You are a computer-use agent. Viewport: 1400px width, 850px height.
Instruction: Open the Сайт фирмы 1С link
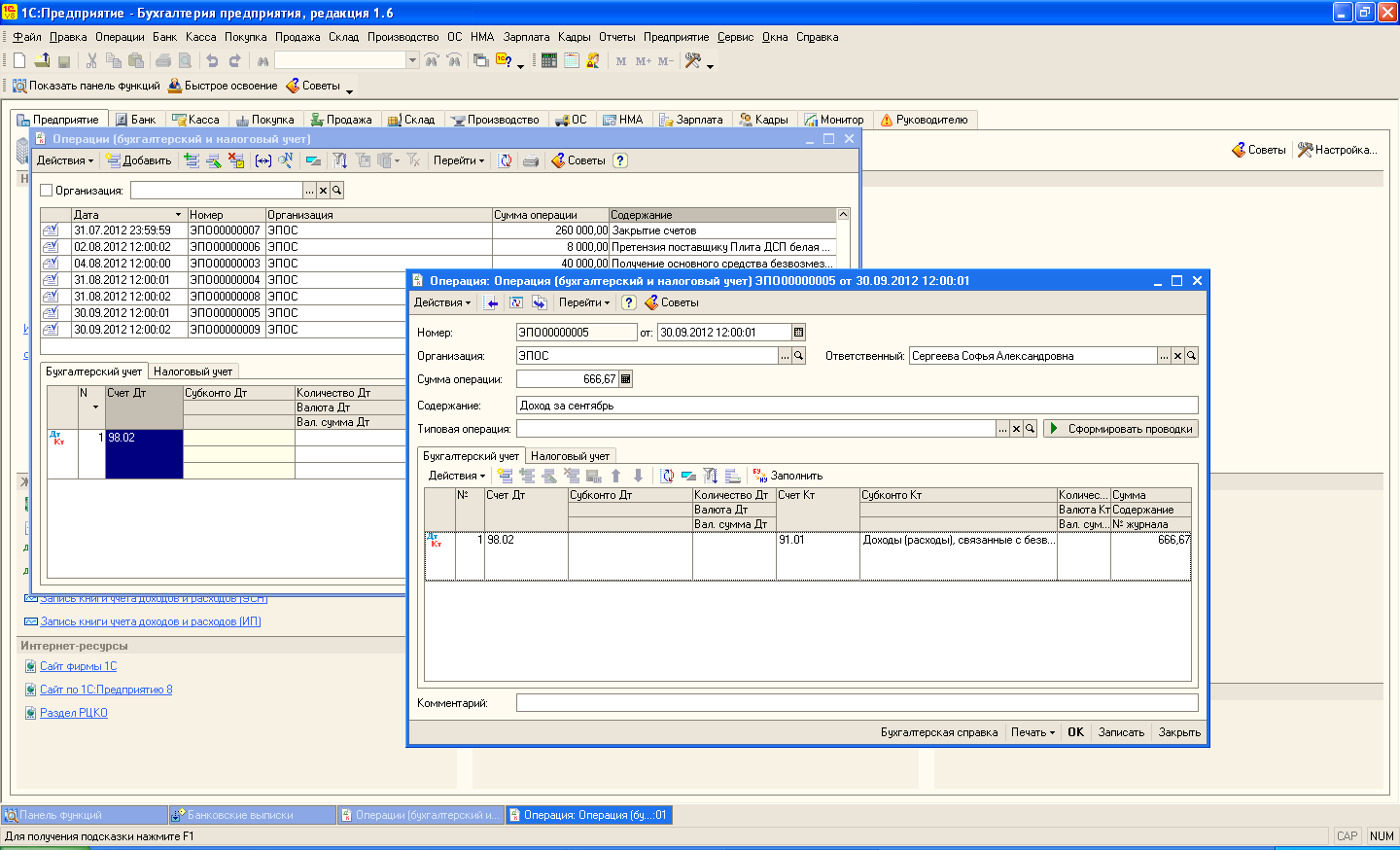(x=78, y=666)
